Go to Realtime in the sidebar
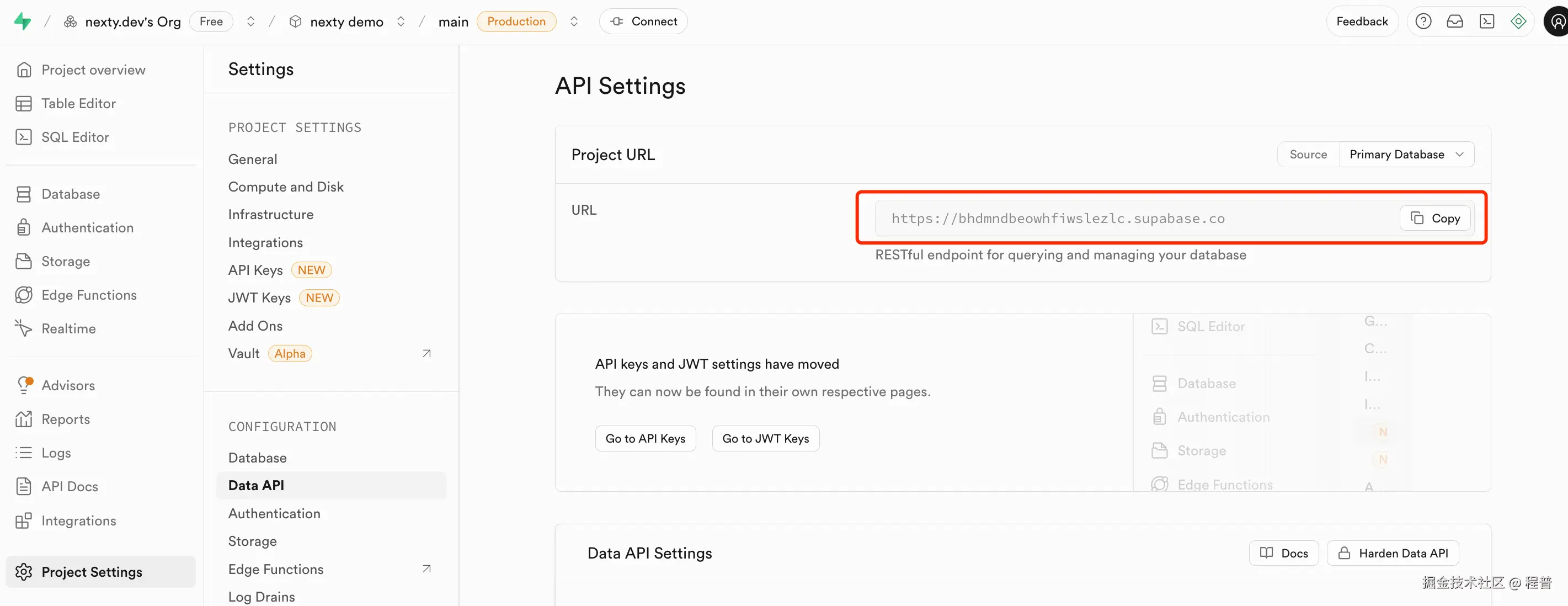Screen dimensions: 1568x606 [68, 328]
